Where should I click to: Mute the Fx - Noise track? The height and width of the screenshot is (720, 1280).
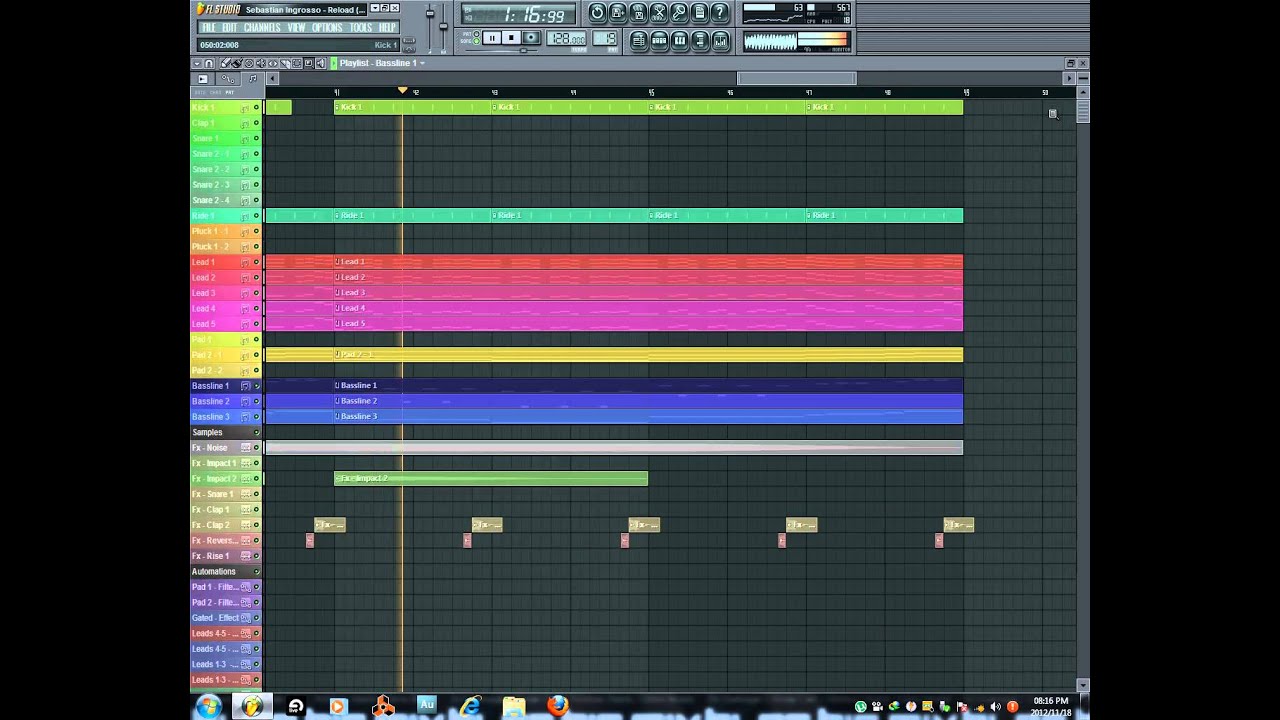pos(256,448)
